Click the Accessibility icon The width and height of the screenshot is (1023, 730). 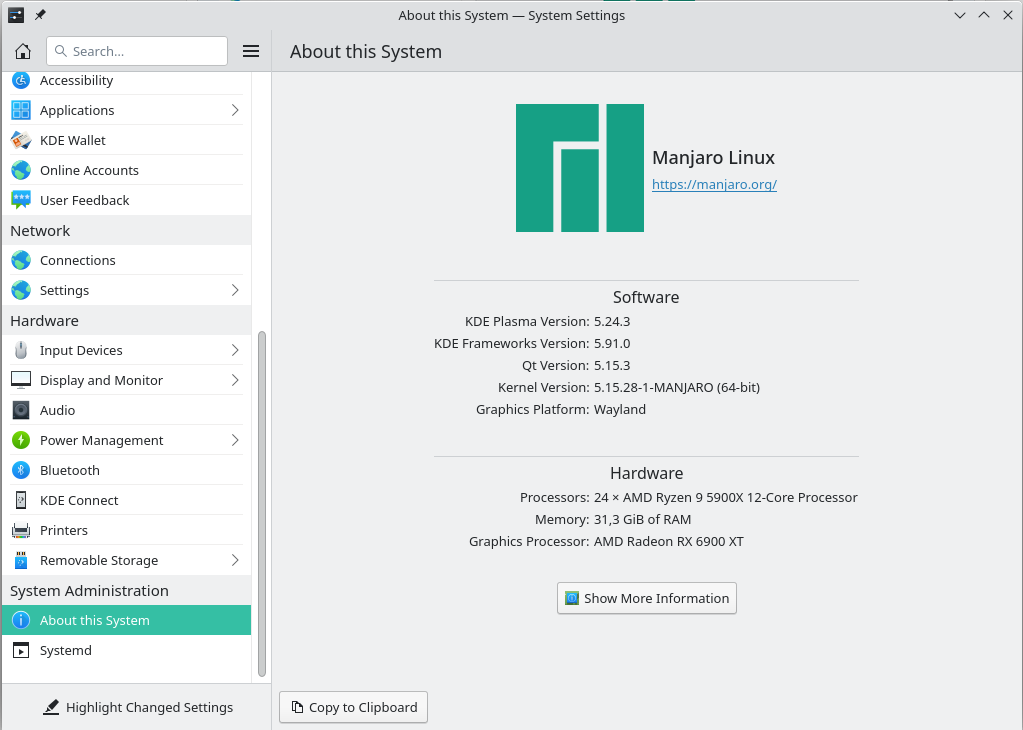[21, 80]
